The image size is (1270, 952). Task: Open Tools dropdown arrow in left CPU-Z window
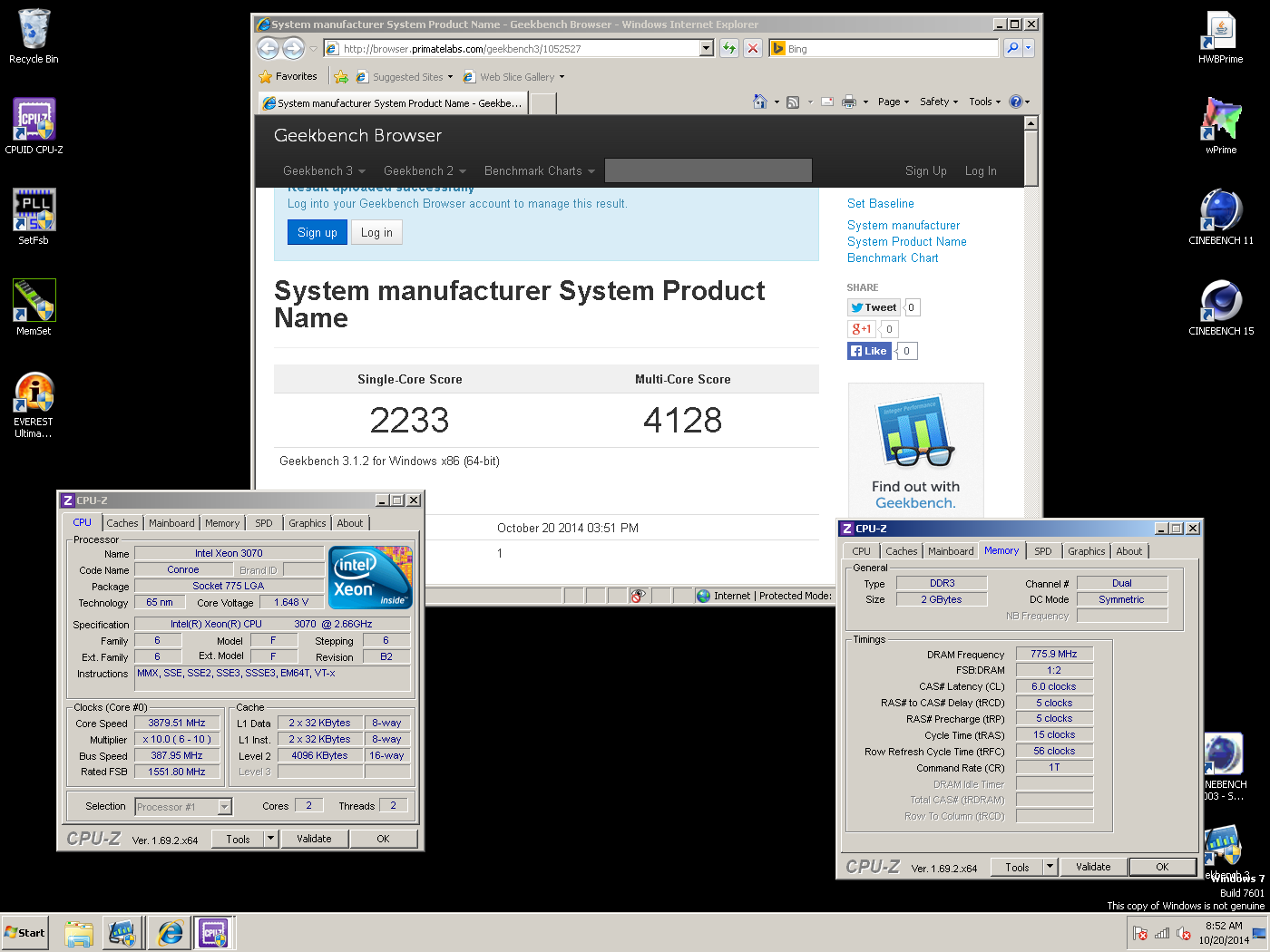[x=270, y=839]
